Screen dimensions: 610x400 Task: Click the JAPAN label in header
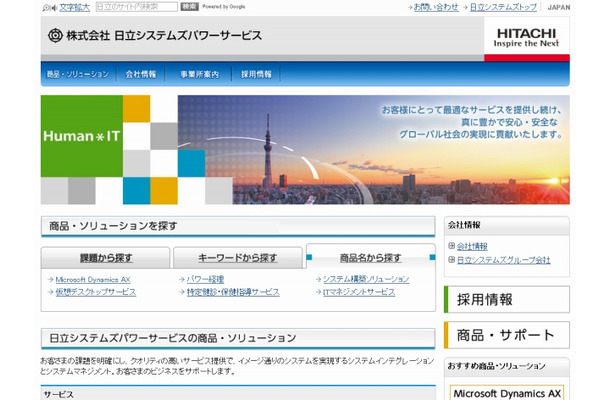(559, 7)
